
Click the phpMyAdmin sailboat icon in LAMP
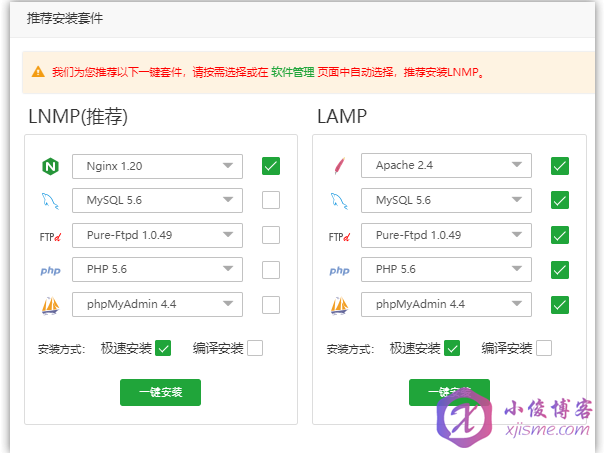[x=340, y=306]
